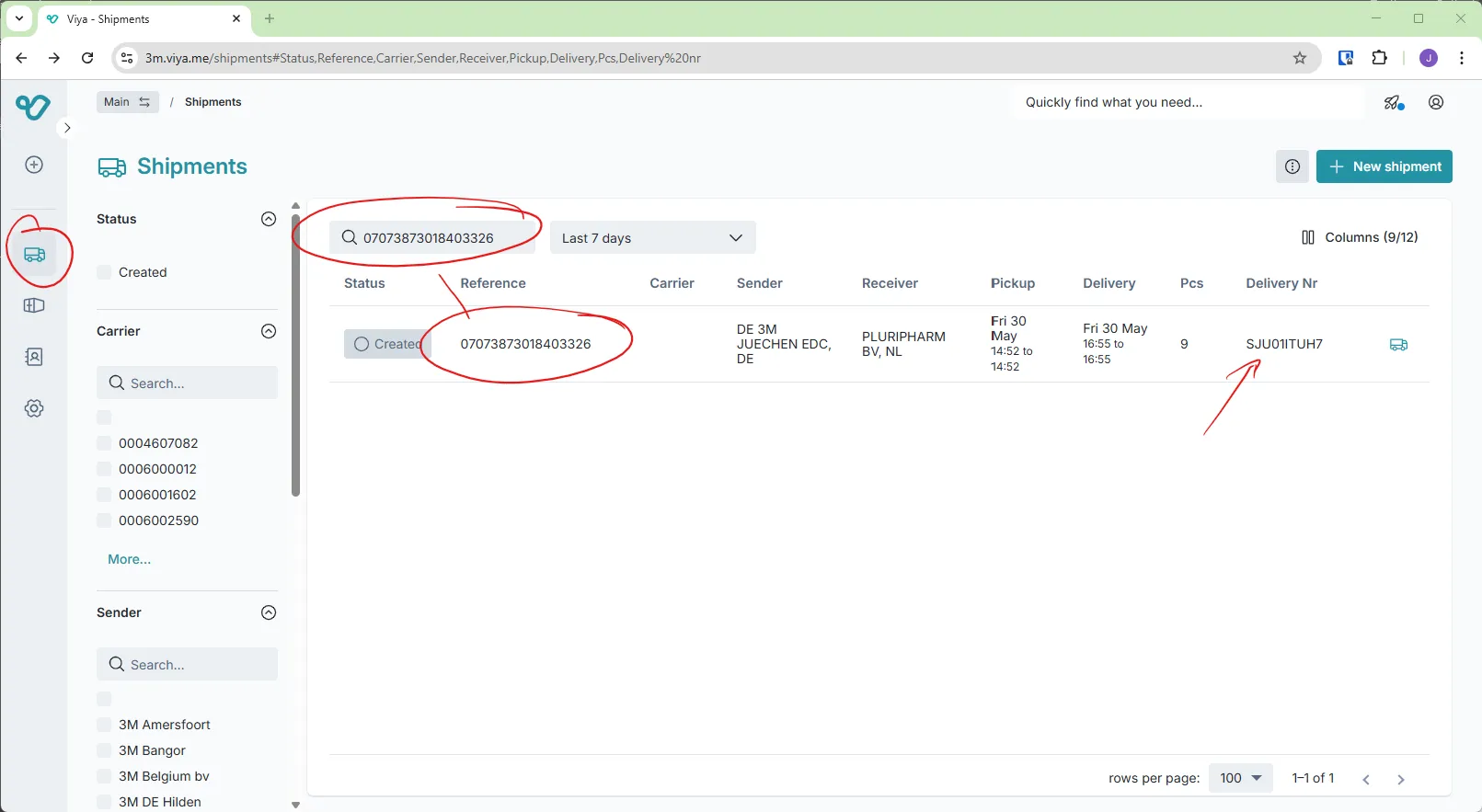This screenshot has height=812, width=1482.
Task: Open Shipments truck icon in left sidebar
Action: 35,255
